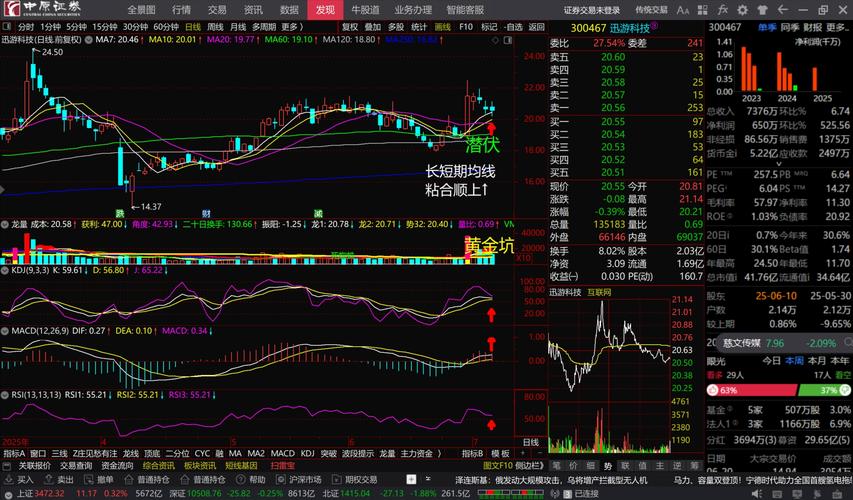Expand 多周期 multi-period dropdown
The height and width of the screenshot is (500, 853).
click(x=264, y=27)
